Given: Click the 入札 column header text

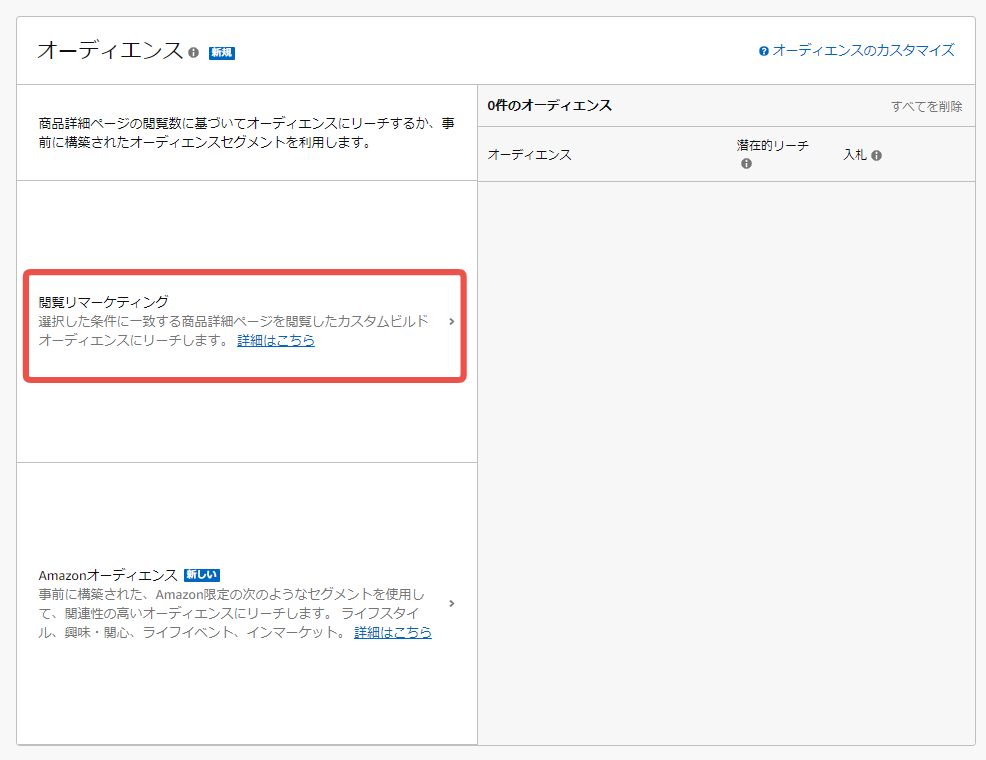Looking at the screenshot, I should [x=854, y=155].
